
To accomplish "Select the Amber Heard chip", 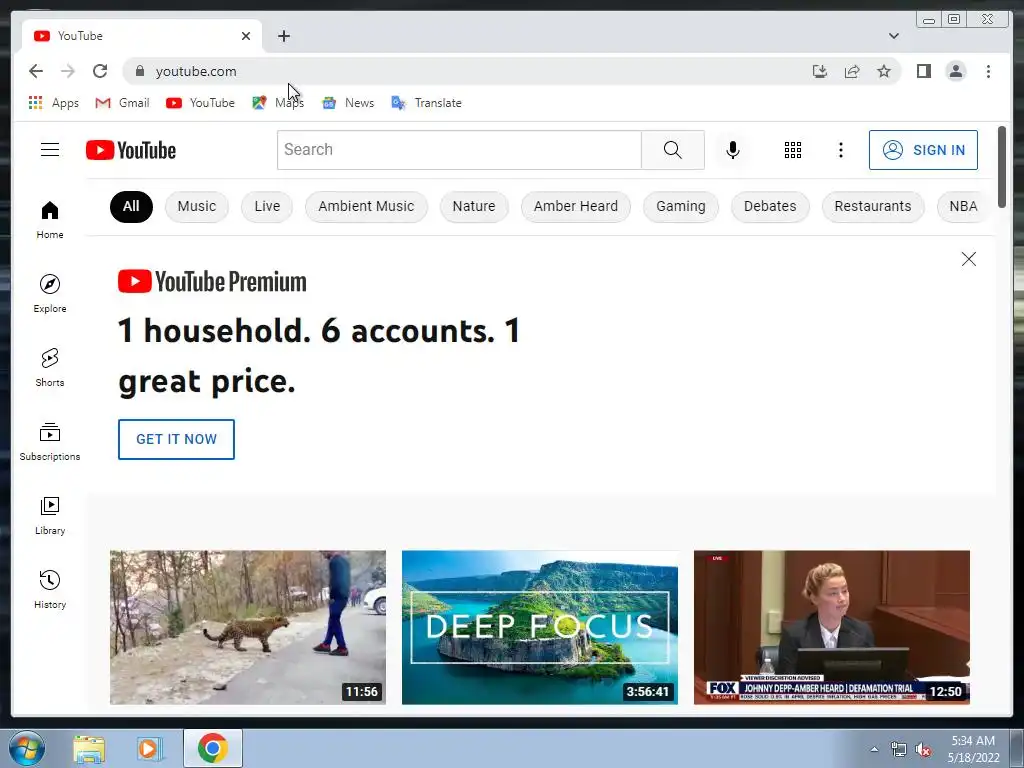I will (x=575, y=206).
